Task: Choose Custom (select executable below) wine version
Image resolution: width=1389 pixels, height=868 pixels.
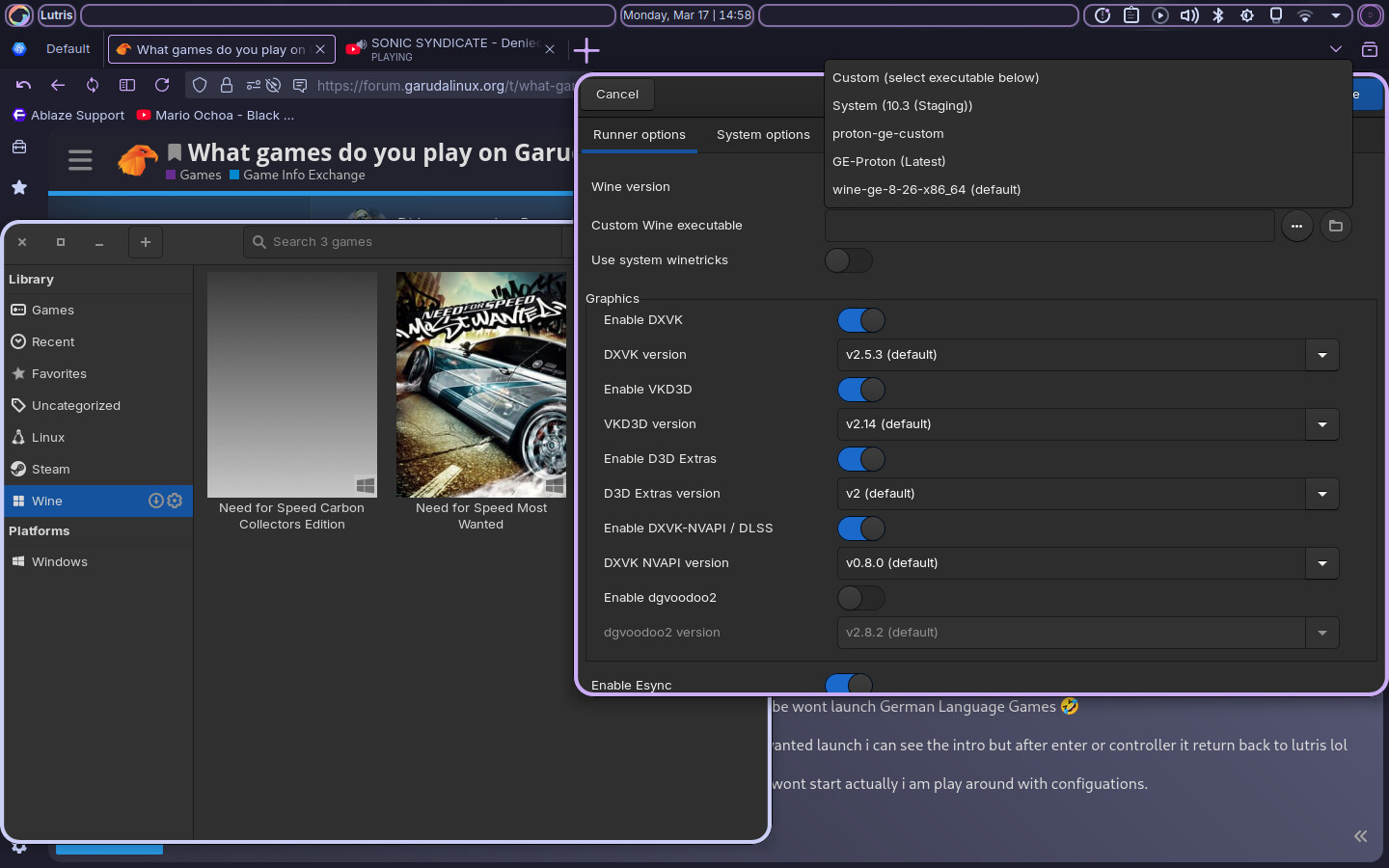Action: 1089,78
